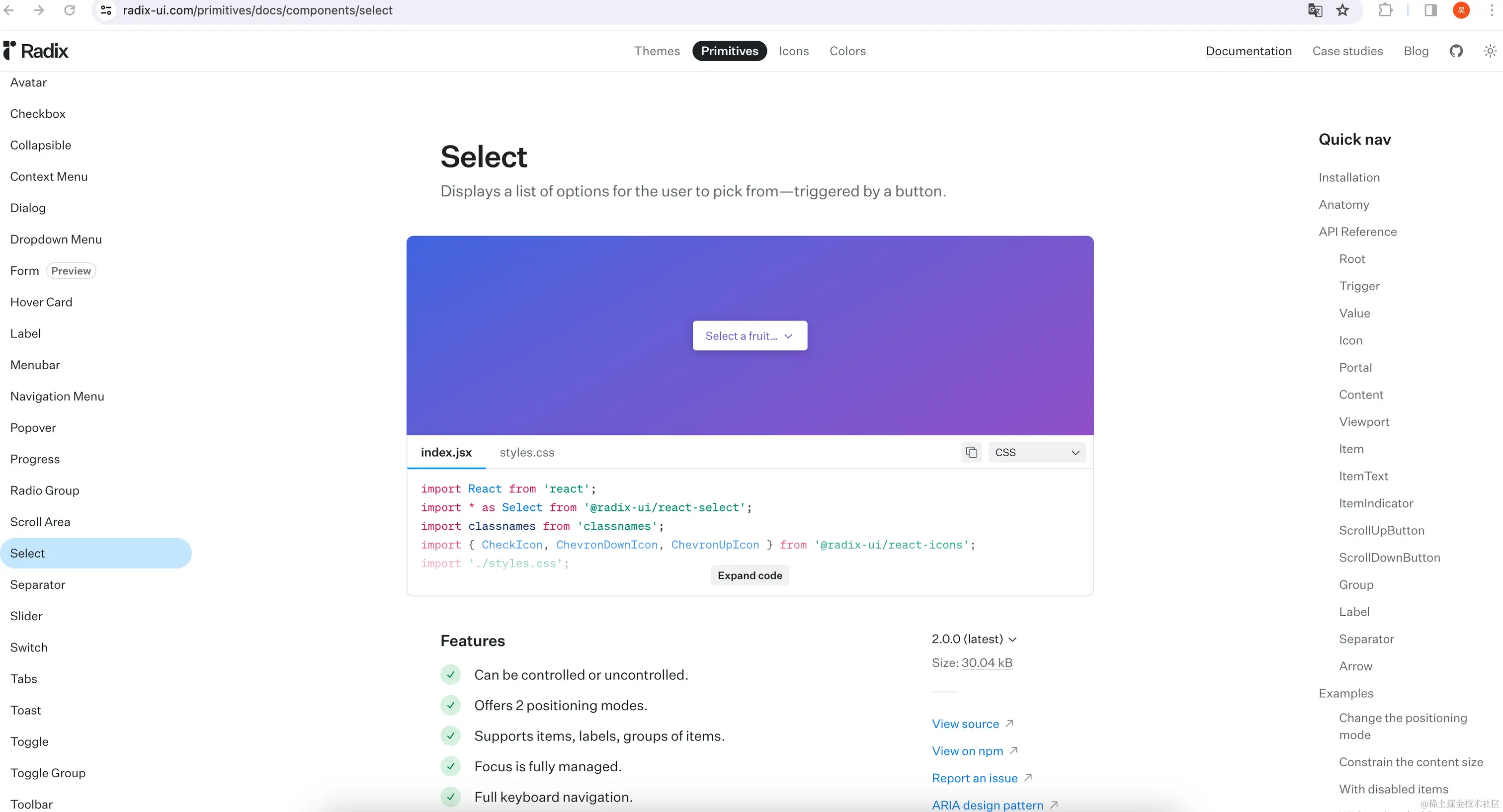Jump to Change the positioning mode

point(1403,726)
